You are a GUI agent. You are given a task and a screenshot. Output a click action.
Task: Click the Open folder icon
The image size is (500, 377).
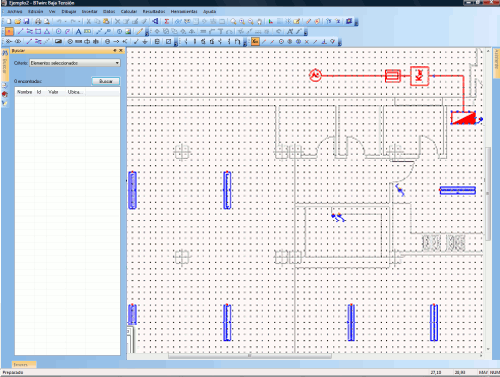click(18, 21)
